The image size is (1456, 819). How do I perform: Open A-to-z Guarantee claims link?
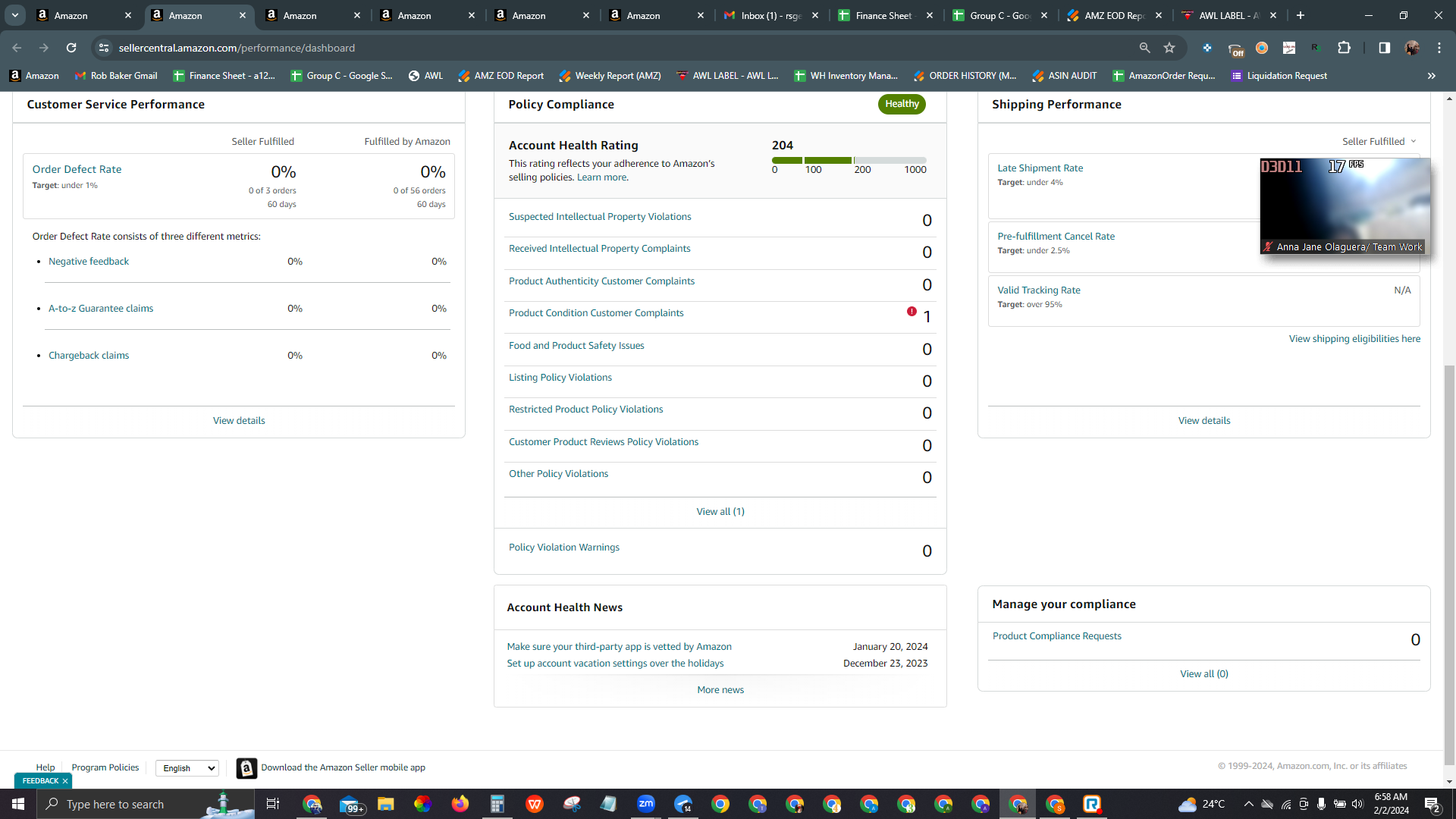[x=101, y=309]
